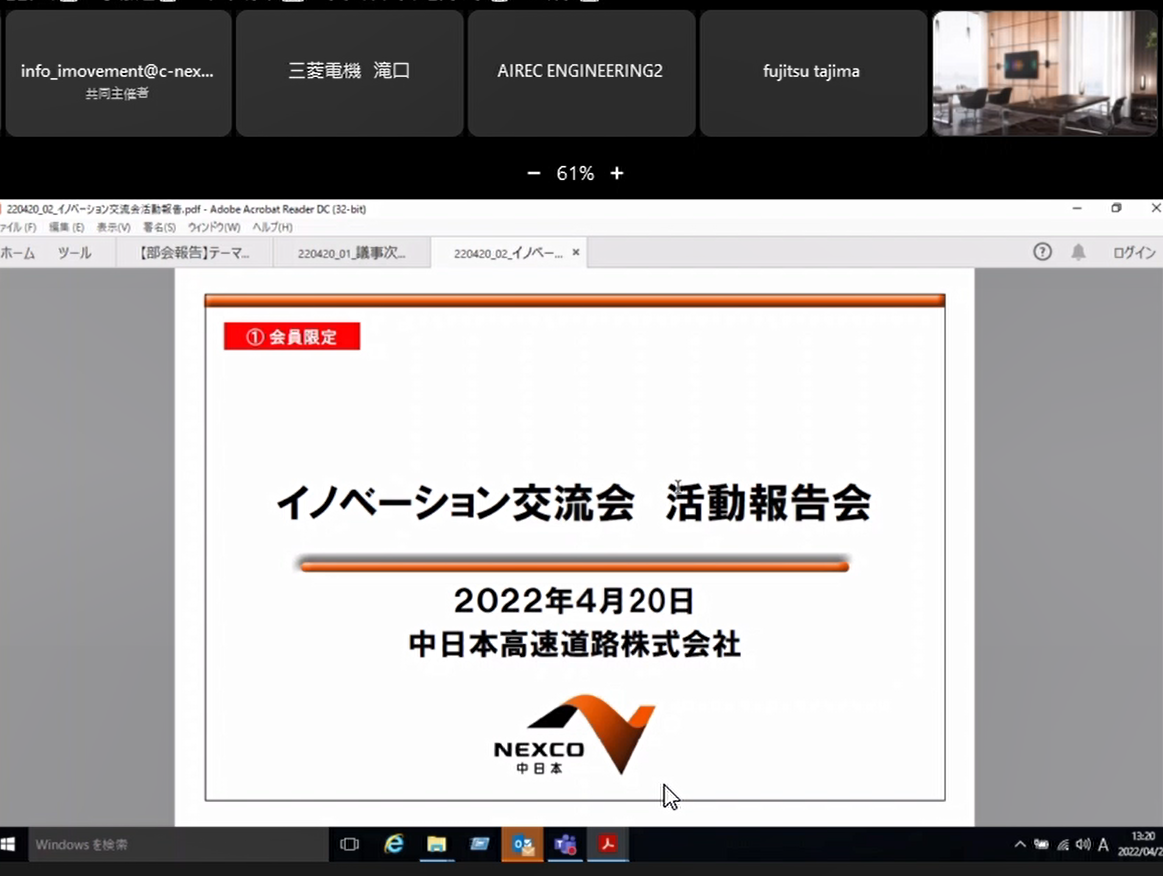Zoom in using the plus button

(617, 174)
